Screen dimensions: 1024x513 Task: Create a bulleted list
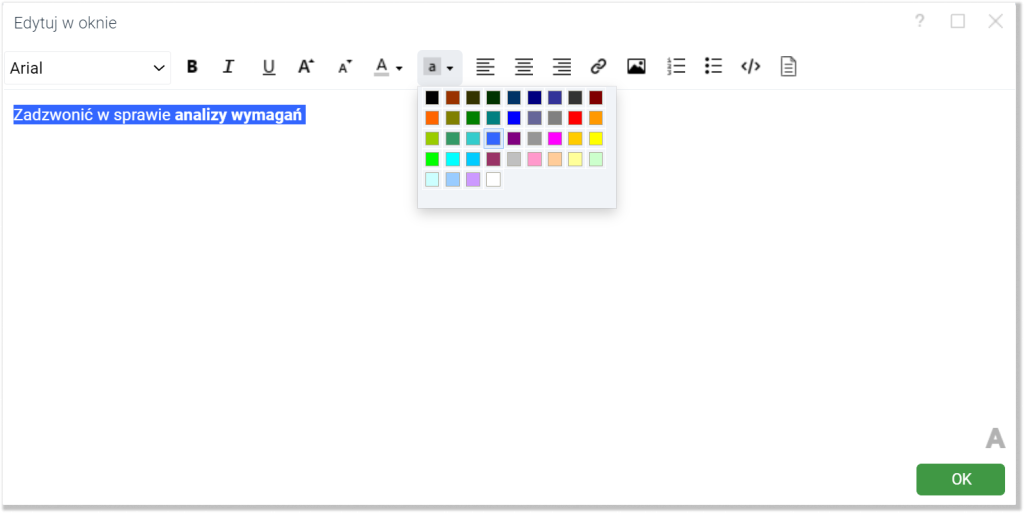tap(713, 67)
